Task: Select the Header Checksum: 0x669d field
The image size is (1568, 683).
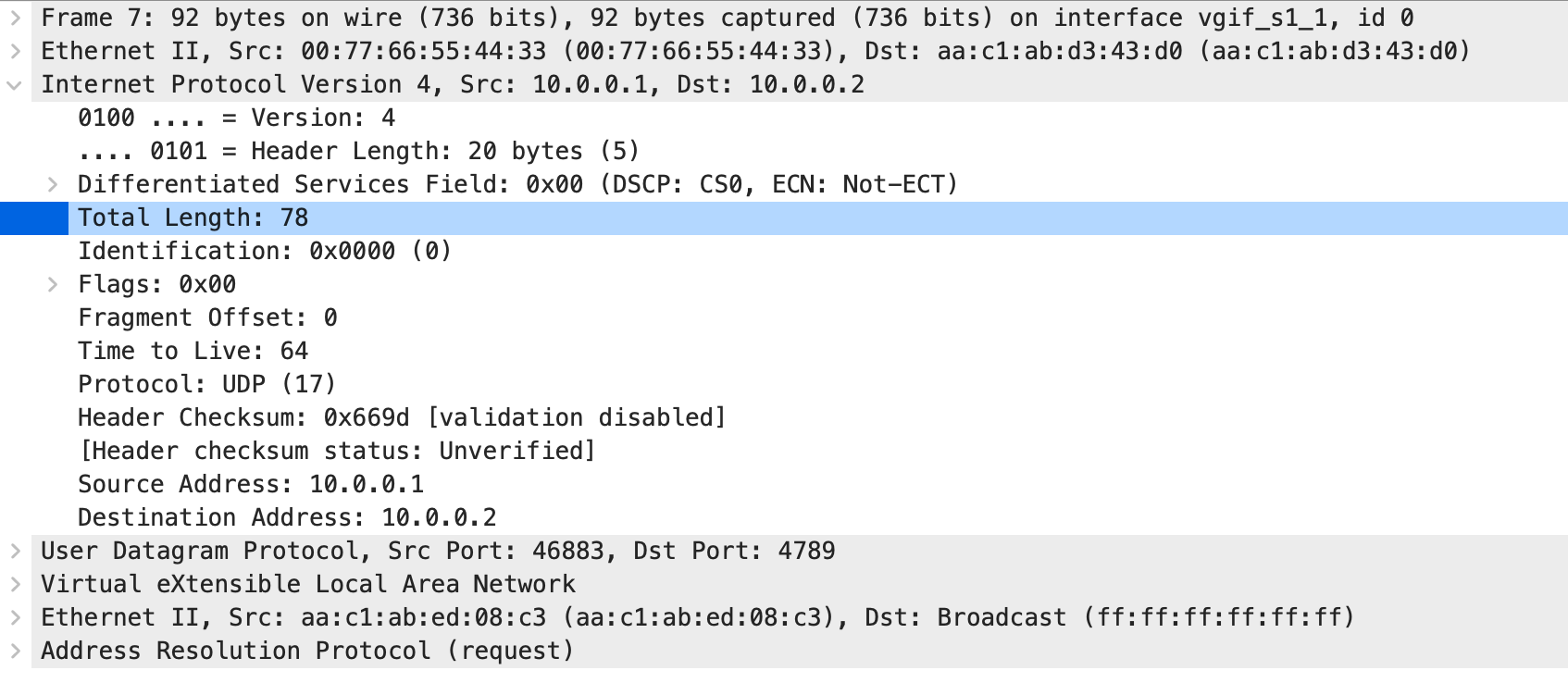Action: tap(818, 417)
